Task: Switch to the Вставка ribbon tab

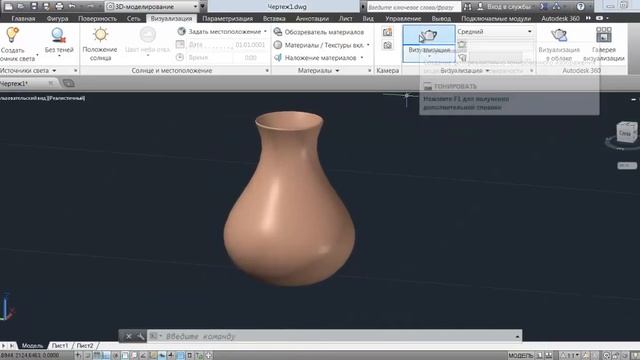Action: (x=274, y=18)
